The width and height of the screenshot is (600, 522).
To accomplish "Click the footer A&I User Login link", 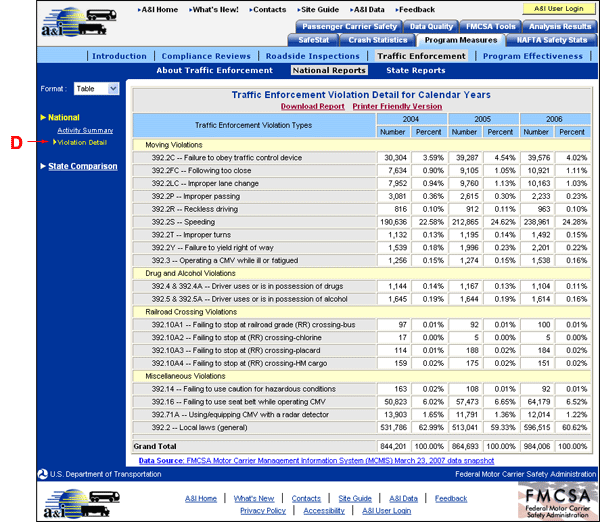I will (x=386, y=511).
